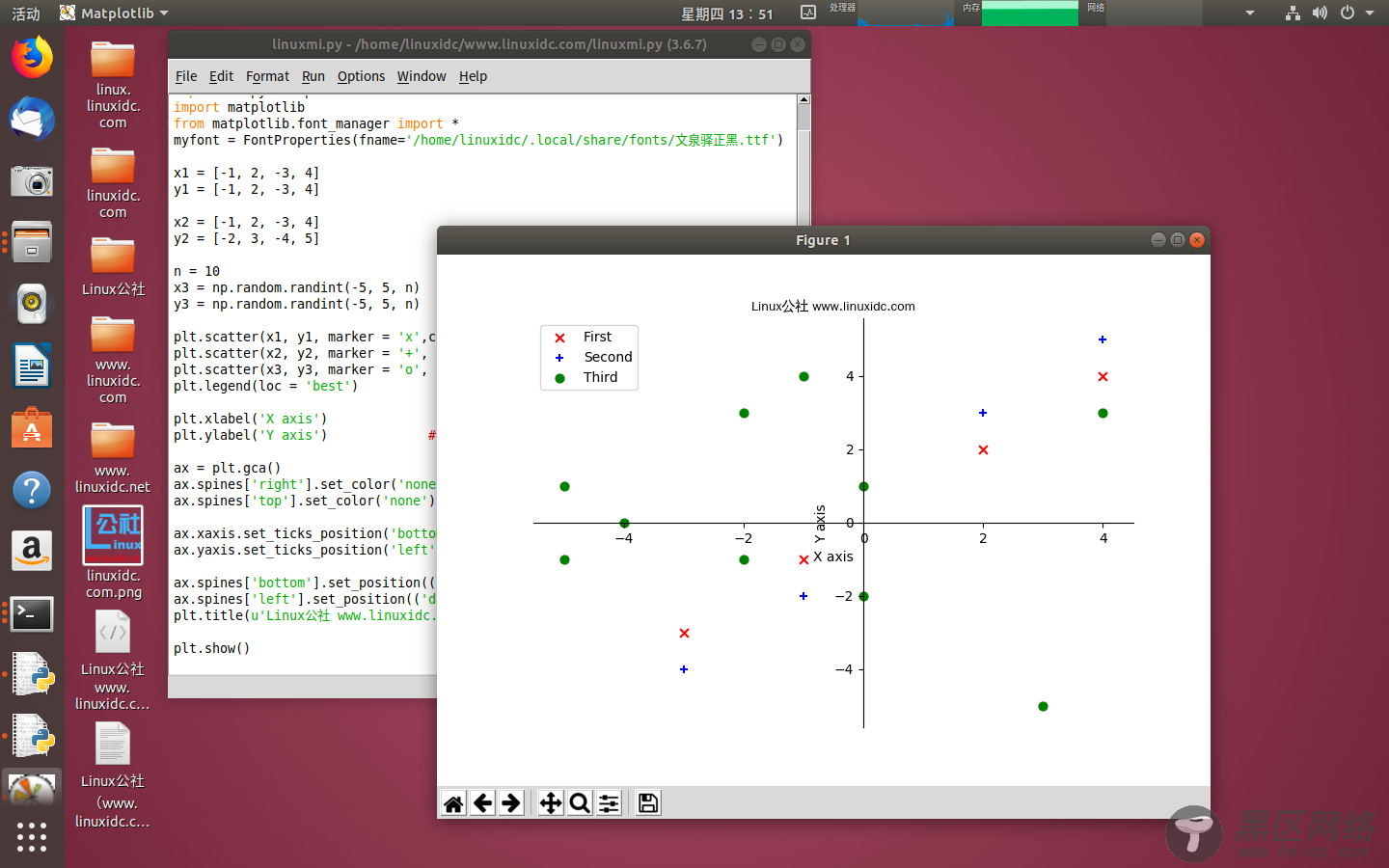
Task: Open the Help menu in IDLE
Action: click(x=473, y=76)
